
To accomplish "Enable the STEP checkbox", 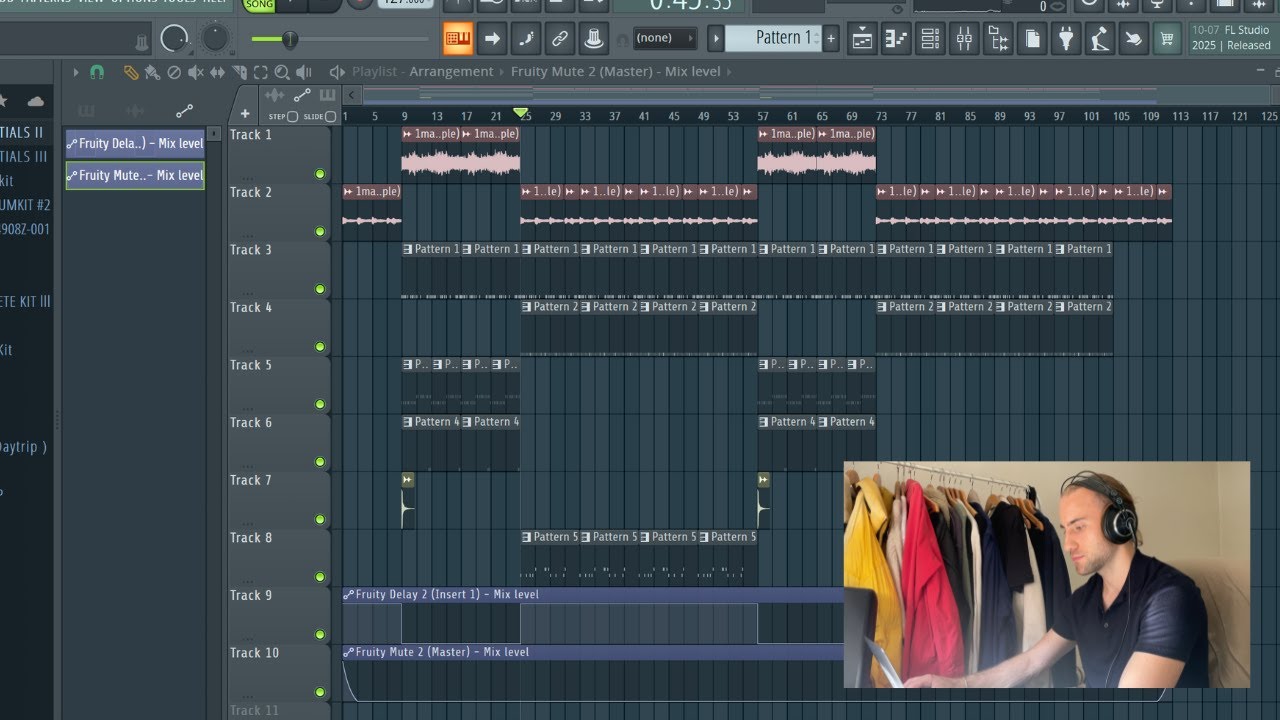I will (292, 117).
